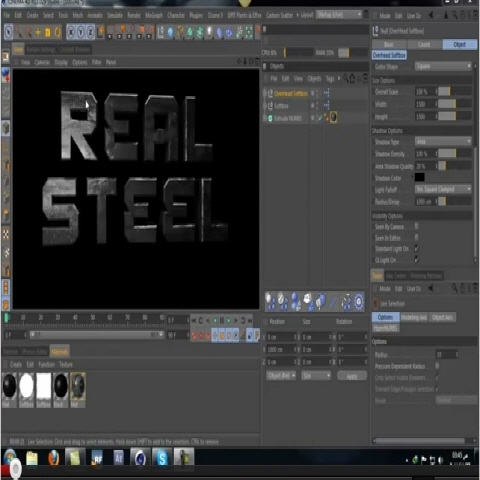Open Objects manager Tags menu
This screenshot has height=480, width=480.
330,79
